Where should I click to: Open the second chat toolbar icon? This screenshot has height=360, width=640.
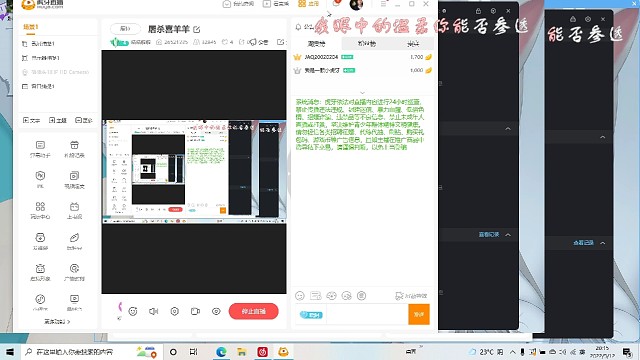coord(316,296)
